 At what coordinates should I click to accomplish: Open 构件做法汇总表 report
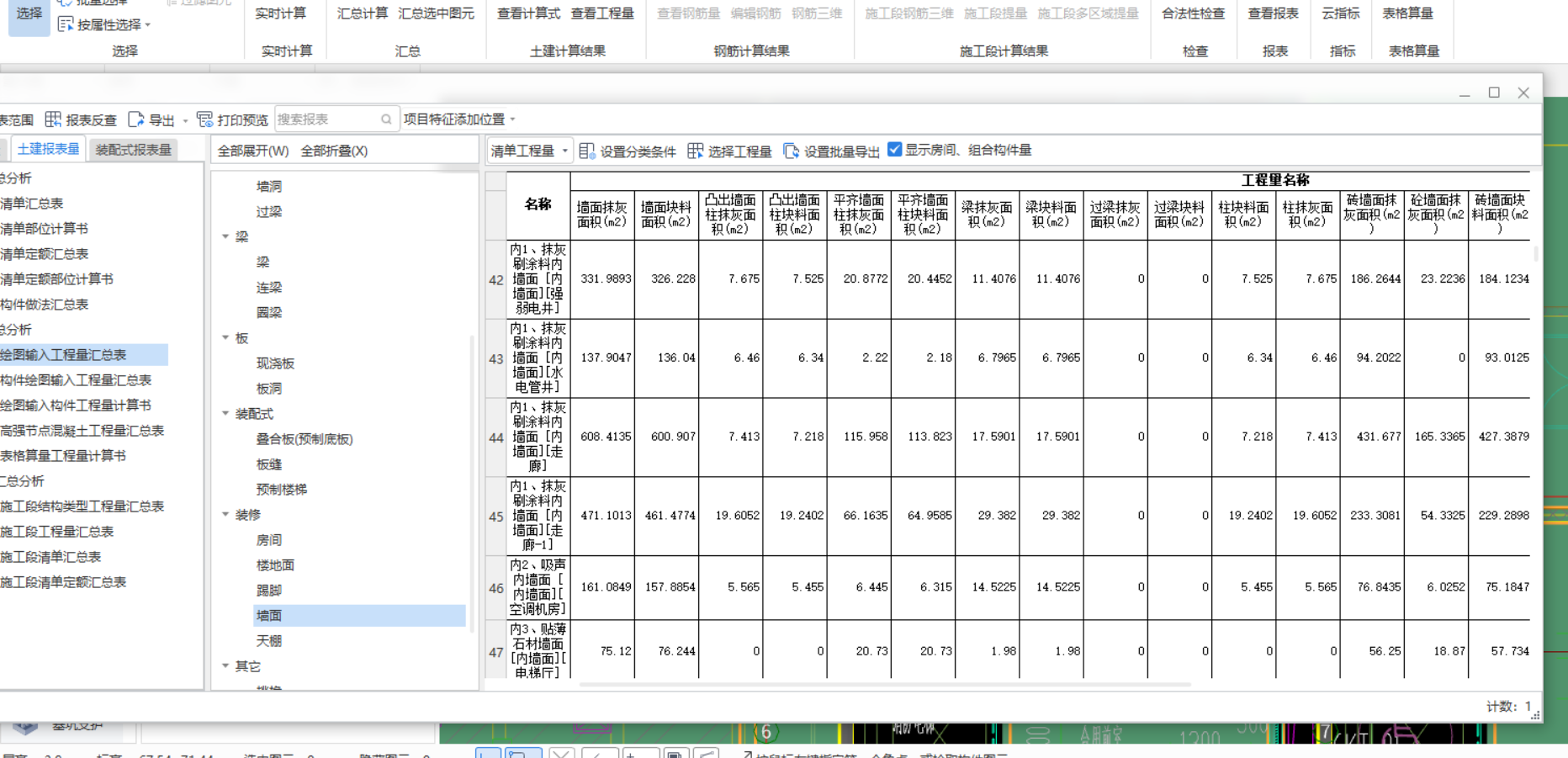(x=45, y=304)
